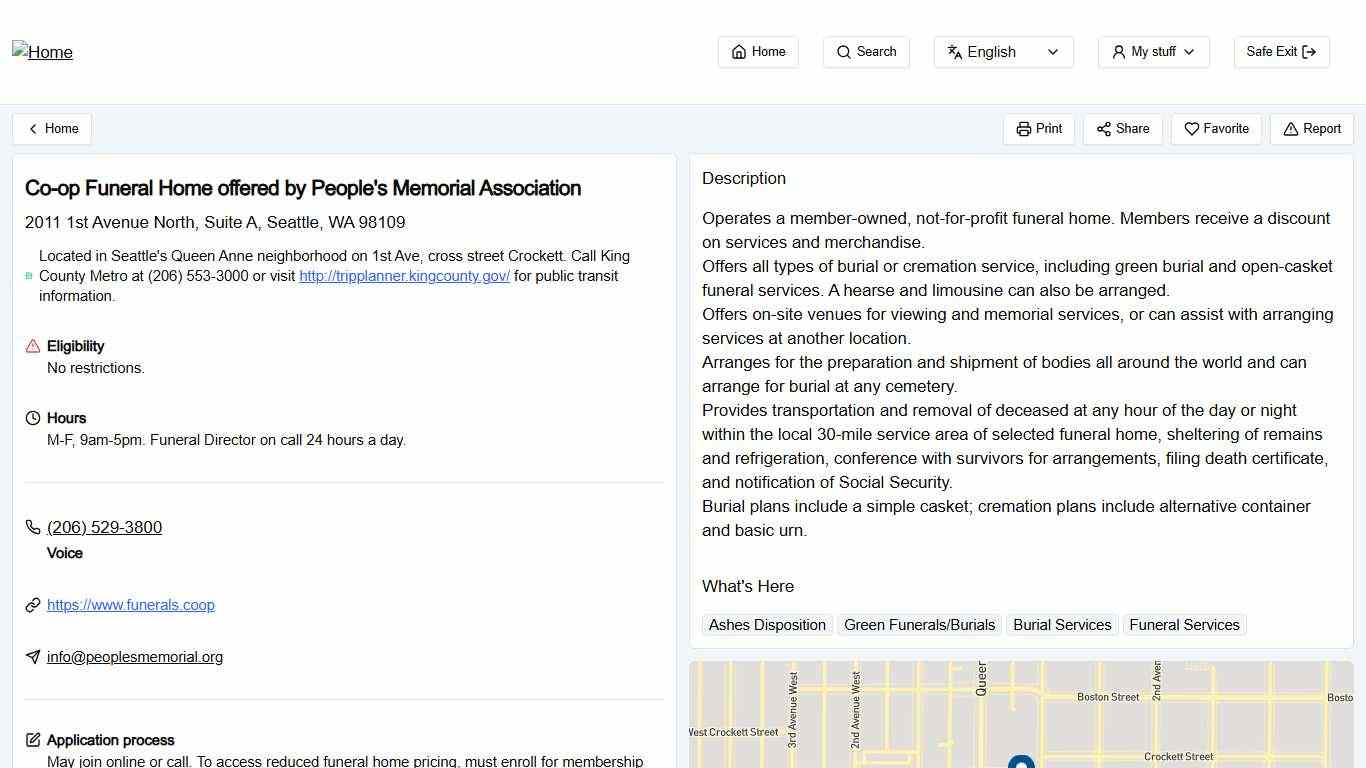Image resolution: width=1366 pixels, height=768 pixels.
Task: Report this listing using the warning icon
Action: pos(1289,129)
